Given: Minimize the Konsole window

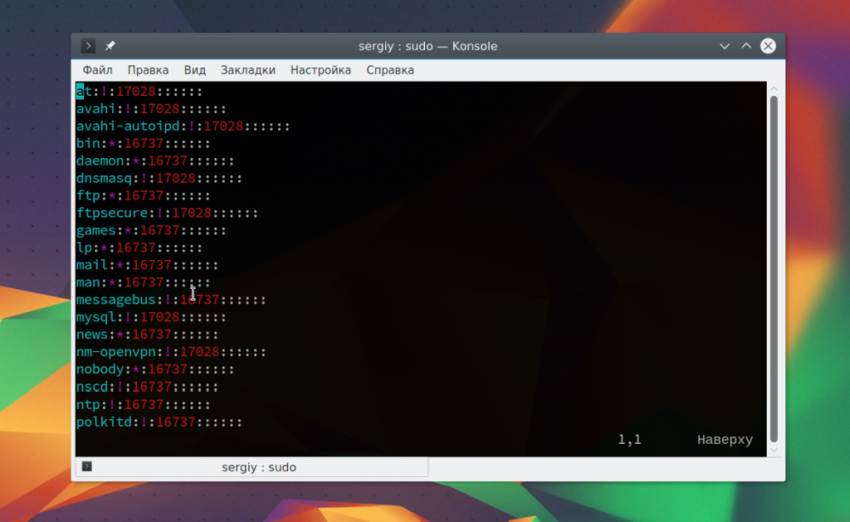Looking at the screenshot, I should (x=724, y=46).
